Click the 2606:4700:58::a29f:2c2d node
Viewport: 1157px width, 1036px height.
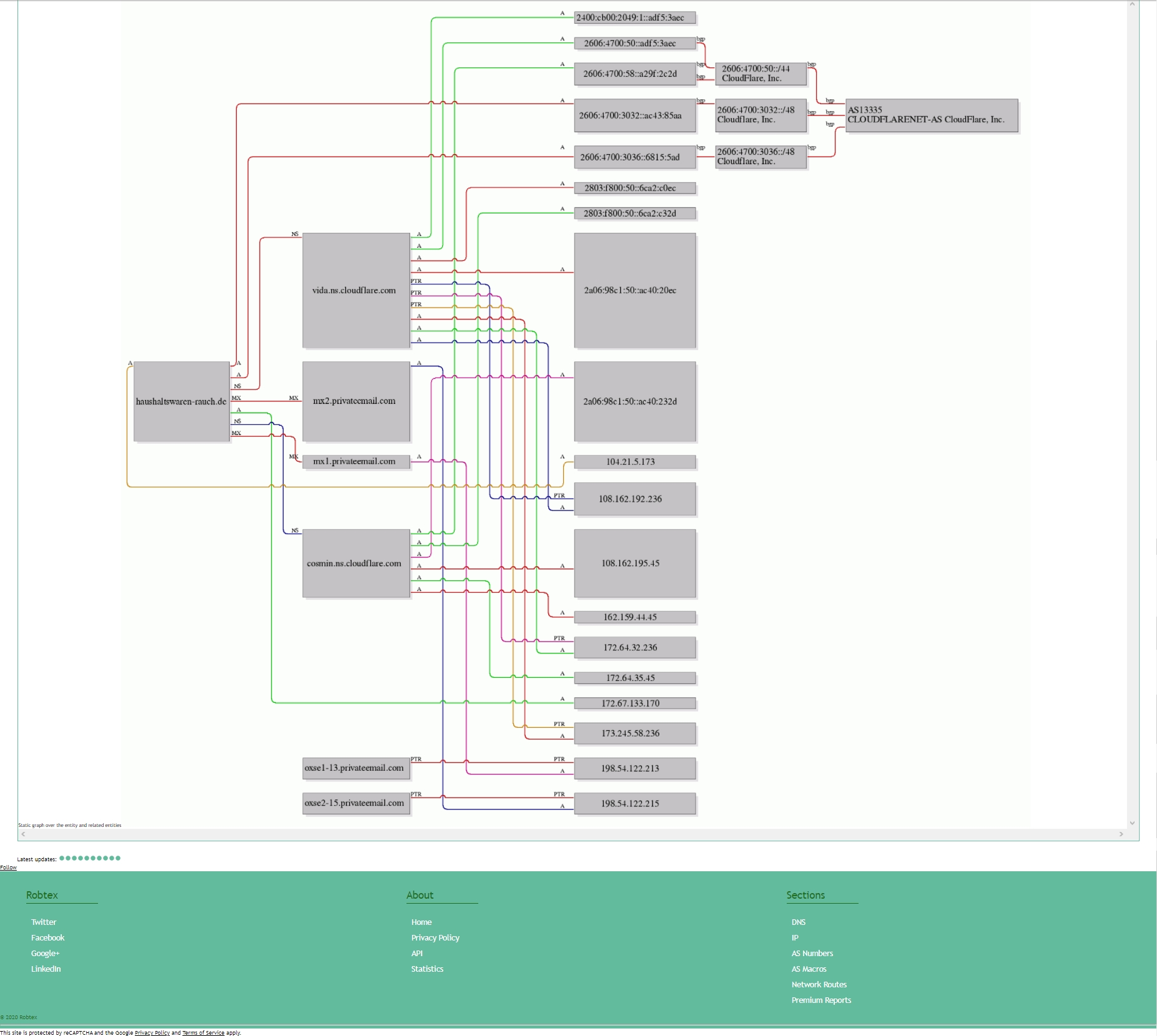pos(635,74)
